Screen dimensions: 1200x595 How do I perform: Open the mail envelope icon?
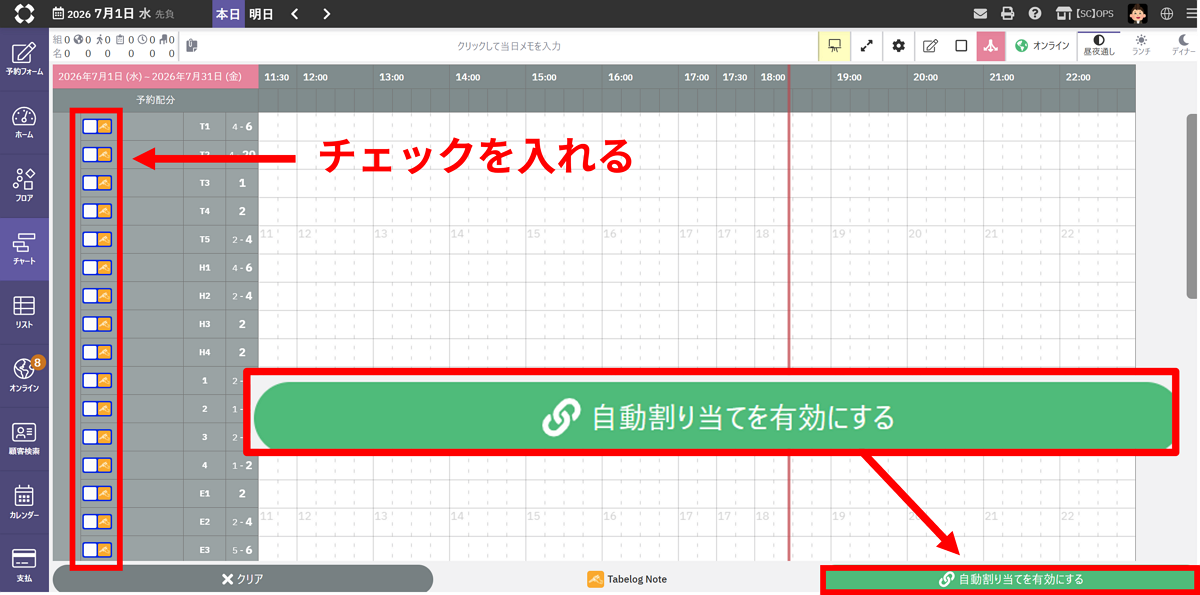[x=981, y=14]
